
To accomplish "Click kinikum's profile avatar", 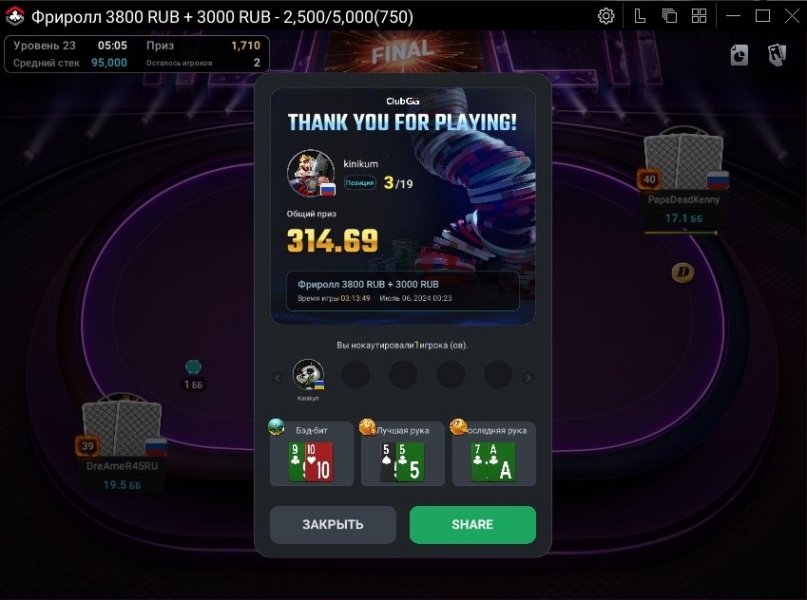I will [x=310, y=173].
